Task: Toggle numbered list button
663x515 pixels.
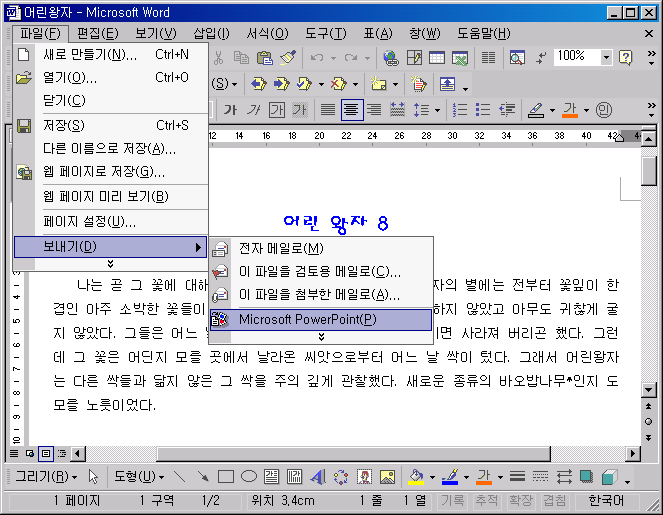Action: 459,110
